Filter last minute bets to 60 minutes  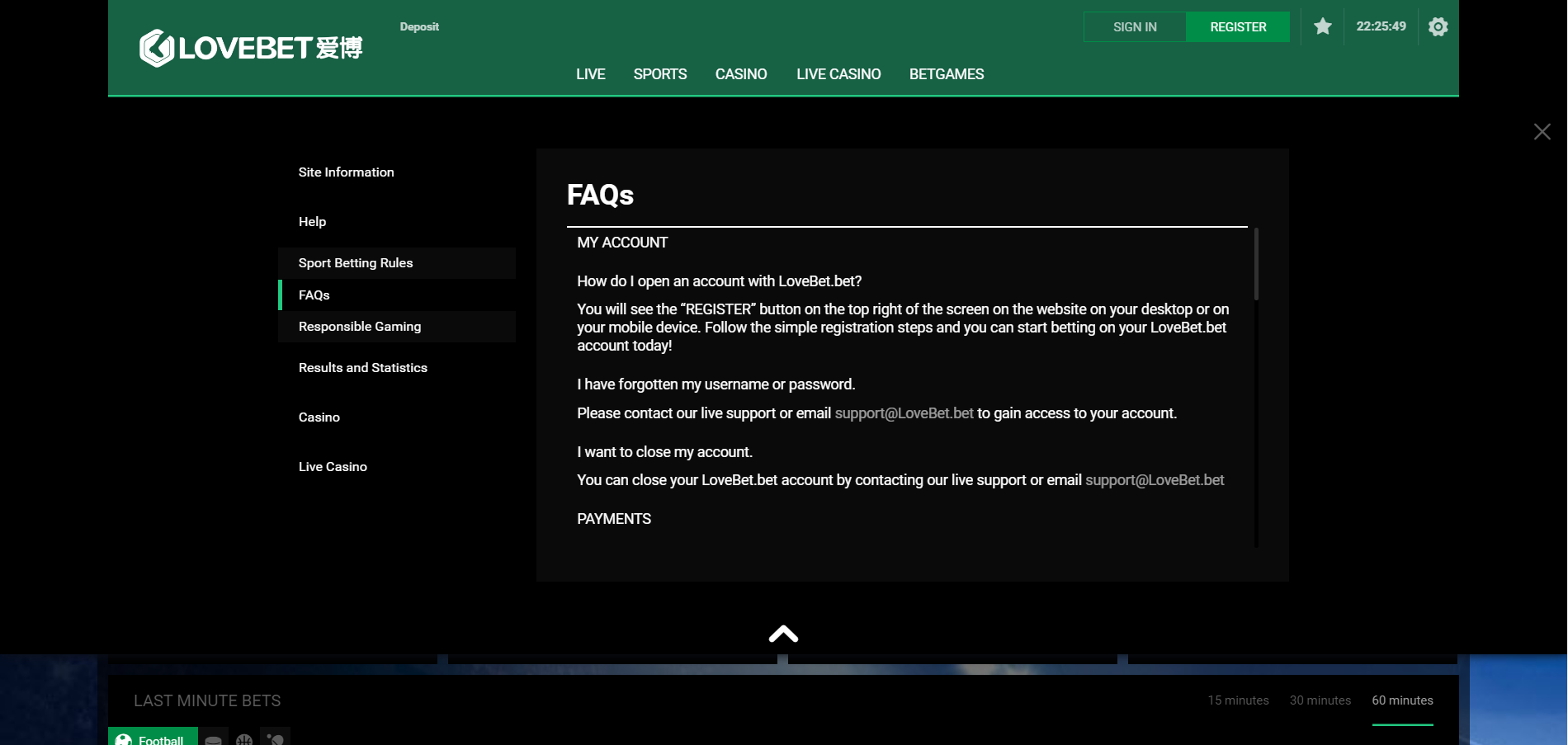[x=1402, y=700]
